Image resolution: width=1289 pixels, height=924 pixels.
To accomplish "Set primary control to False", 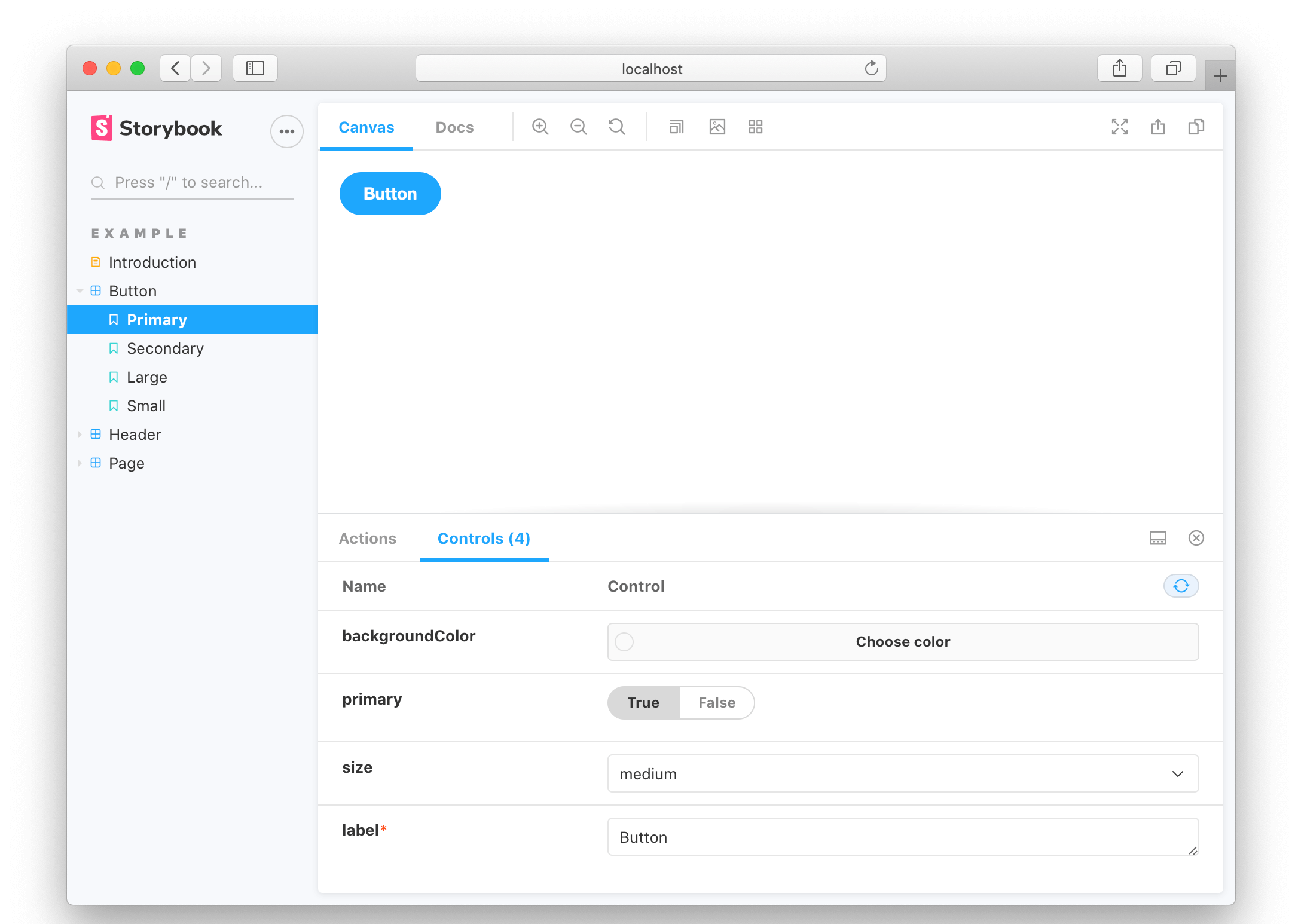I will 717,702.
